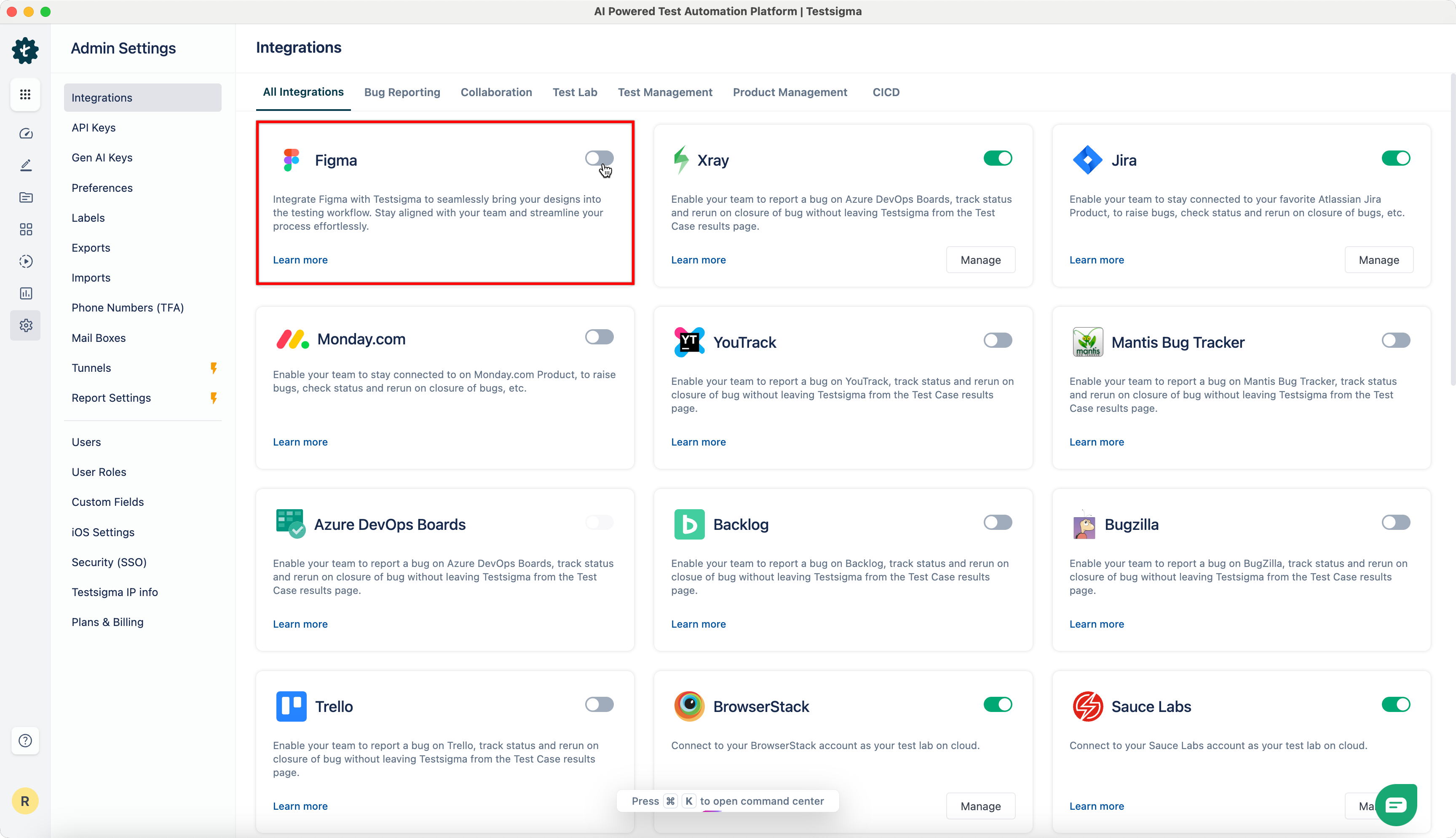Image resolution: width=1456 pixels, height=838 pixels.
Task: Open the folder projects icon in sidebar
Action: point(25,197)
